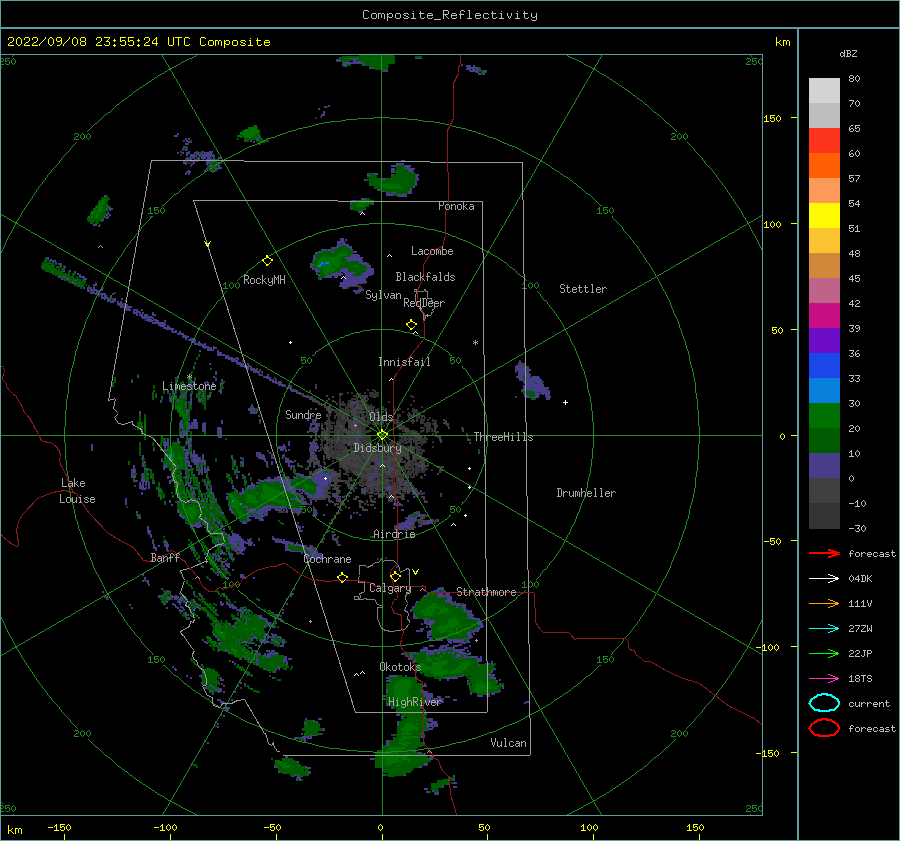Click the yellow diamond marker near RockyMH
The image size is (900, 841).
click(x=267, y=261)
